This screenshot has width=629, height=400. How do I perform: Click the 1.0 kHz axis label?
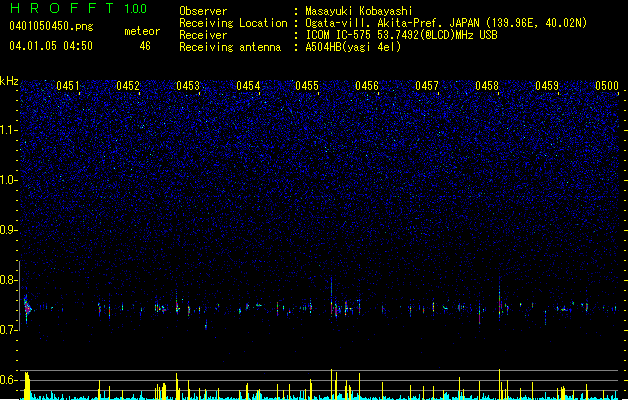[9, 180]
